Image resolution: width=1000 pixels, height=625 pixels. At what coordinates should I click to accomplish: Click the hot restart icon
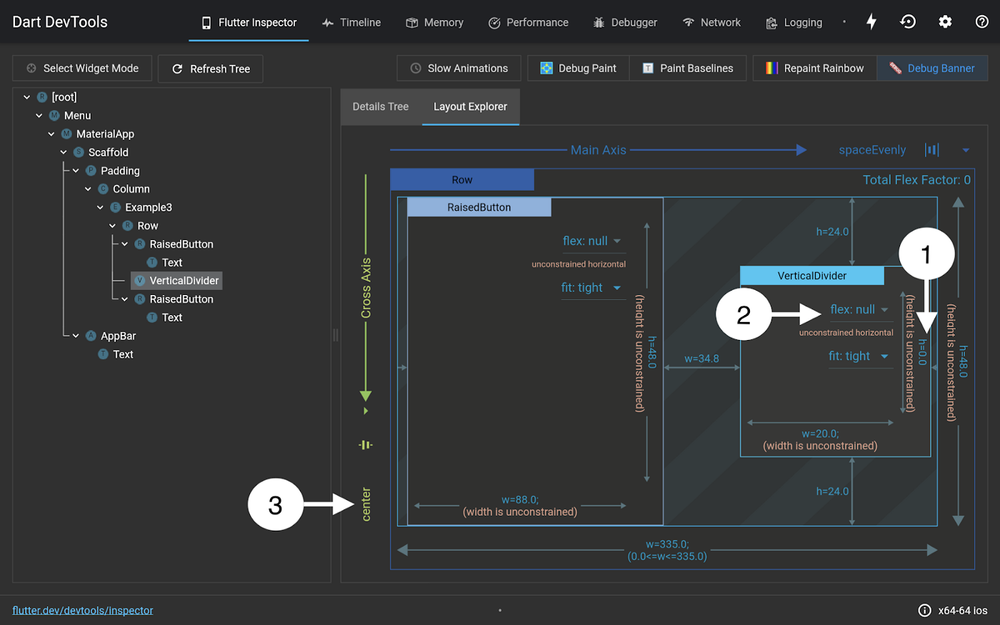[908, 22]
